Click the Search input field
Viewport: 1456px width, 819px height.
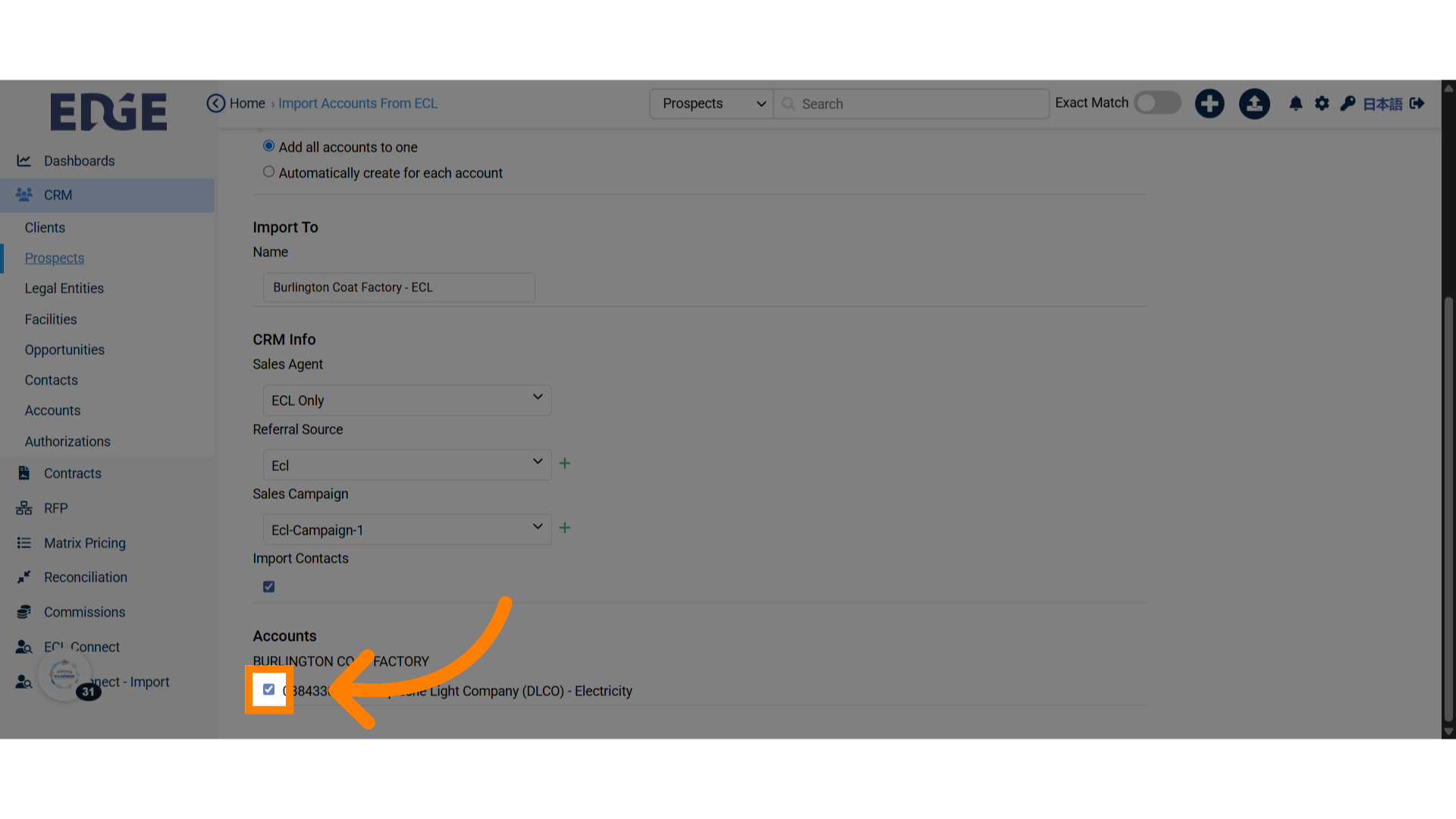912,104
